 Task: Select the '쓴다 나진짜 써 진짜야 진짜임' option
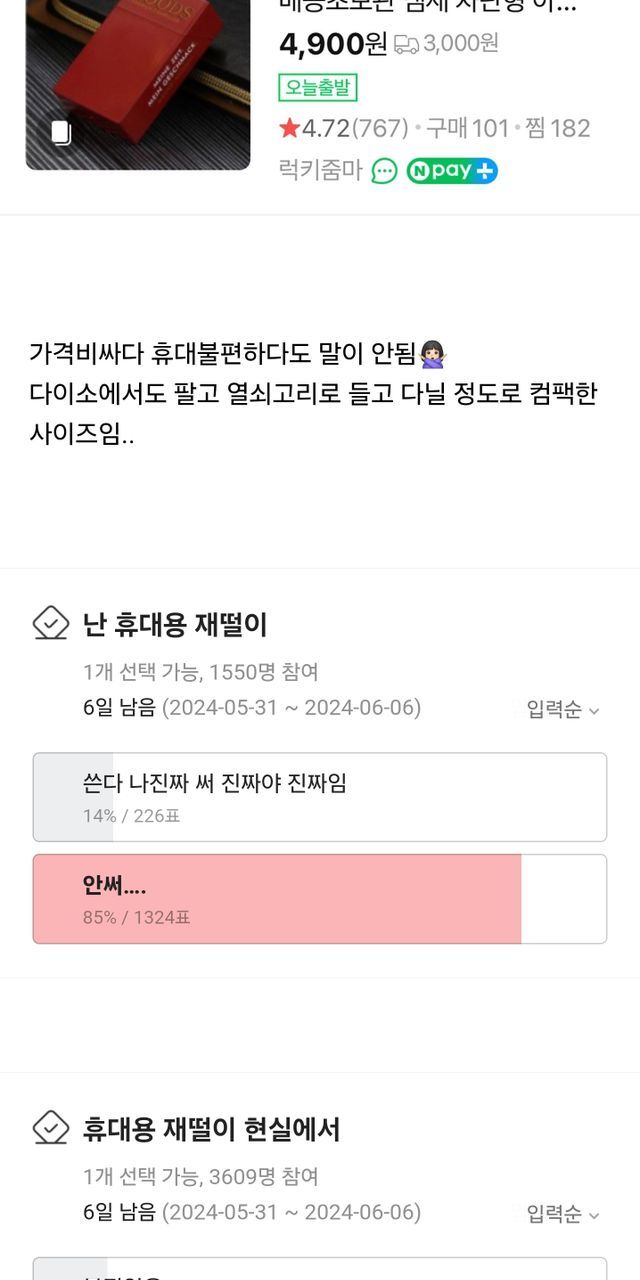[319, 797]
